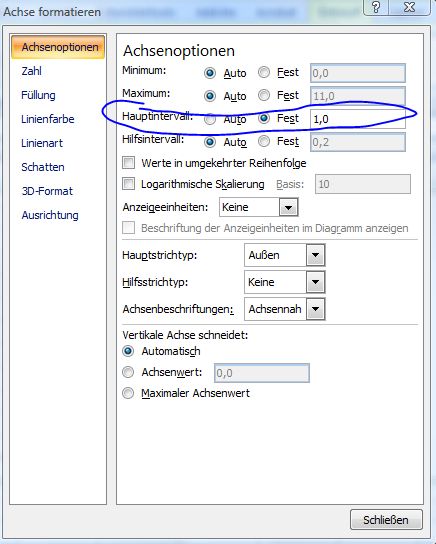Screen dimensions: 436x544
Task: Select the Achsenwert radio option
Action: (128, 372)
